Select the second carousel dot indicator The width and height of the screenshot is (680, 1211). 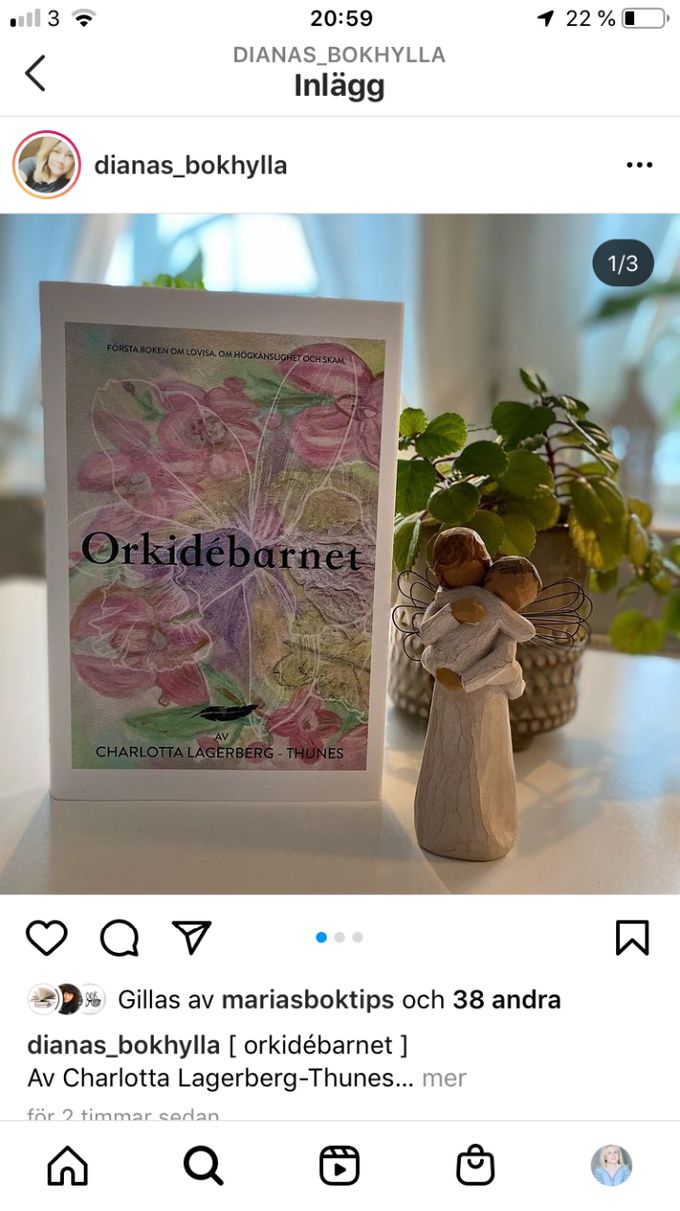tap(340, 937)
